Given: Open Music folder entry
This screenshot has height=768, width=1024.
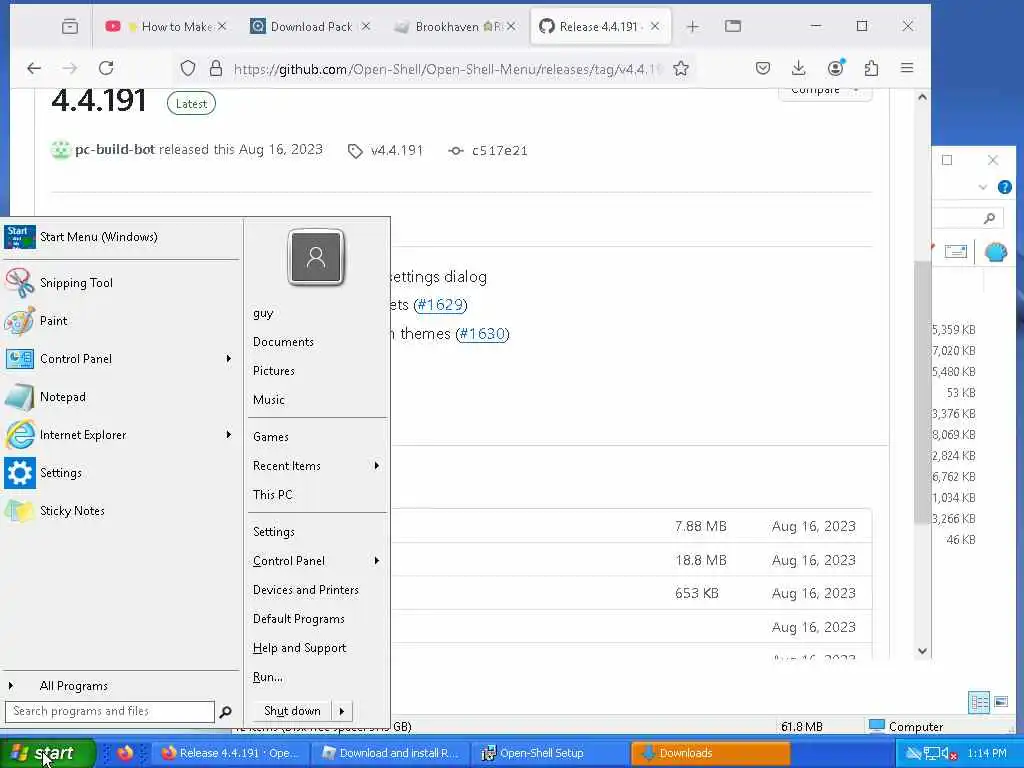Looking at the screenshot, I should [268, 400].
